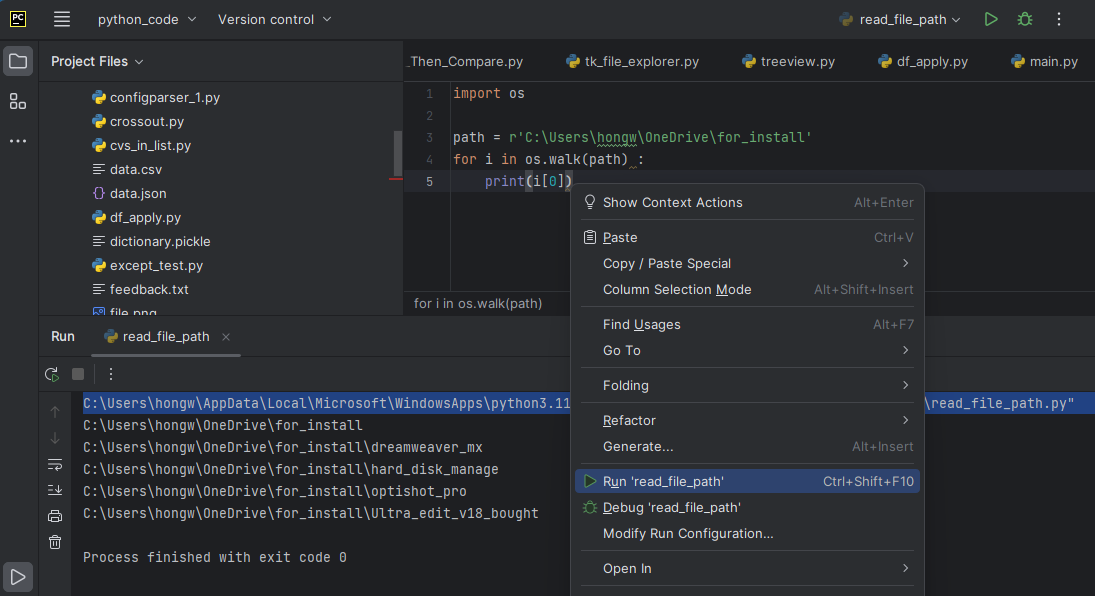Select the Project folder icon in sidebar
This screenshot has height=596, width=1095.
(17, 61)
